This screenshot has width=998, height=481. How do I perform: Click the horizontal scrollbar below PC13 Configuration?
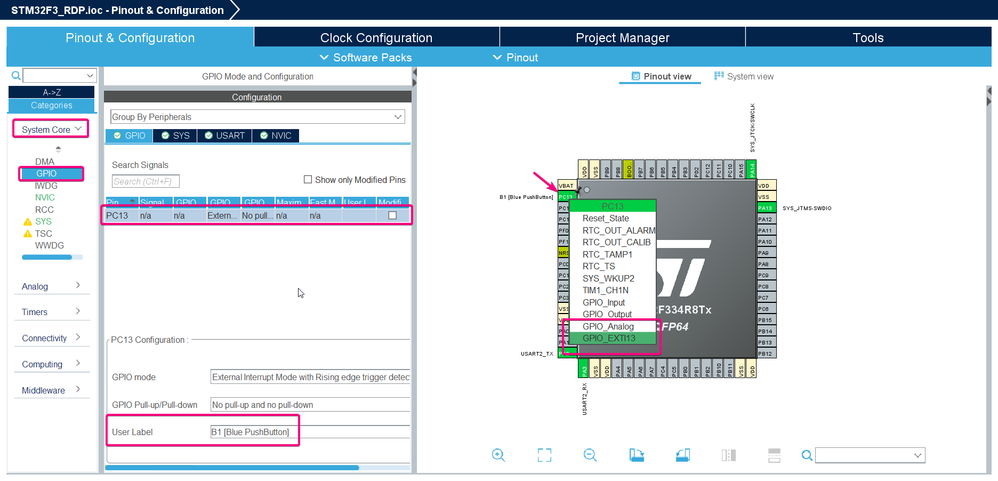point(232,467)
